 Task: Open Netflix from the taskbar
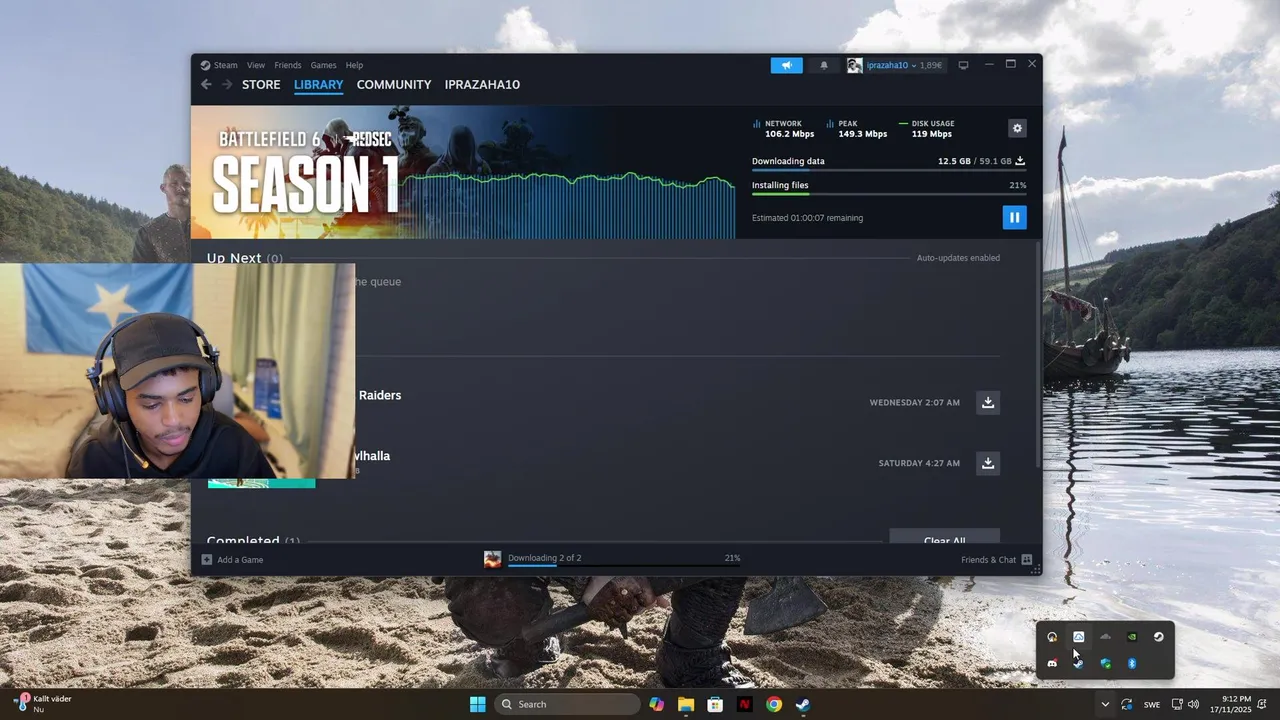(744, 704)
